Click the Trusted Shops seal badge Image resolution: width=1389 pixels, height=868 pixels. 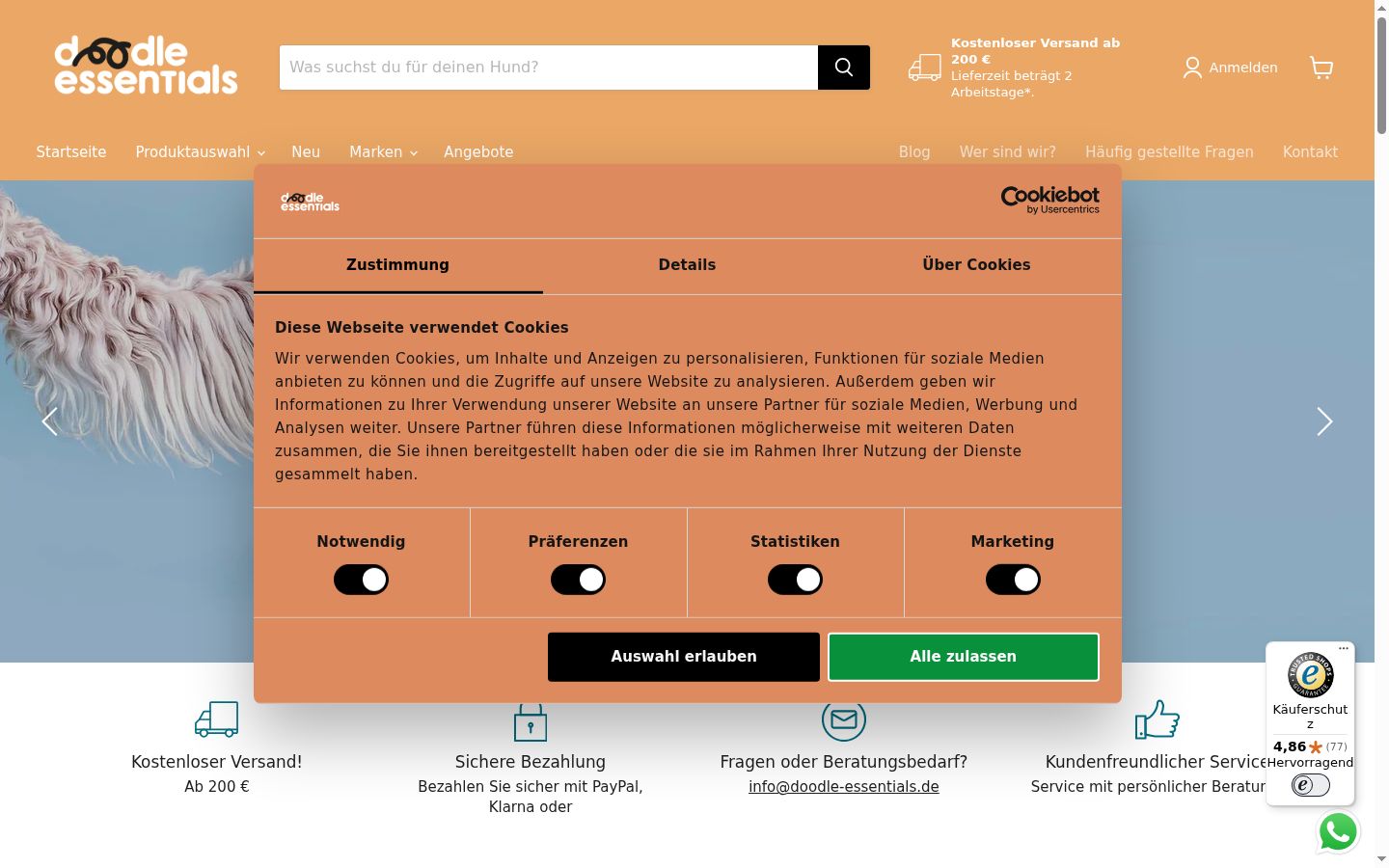click(x=1310, y=675)
